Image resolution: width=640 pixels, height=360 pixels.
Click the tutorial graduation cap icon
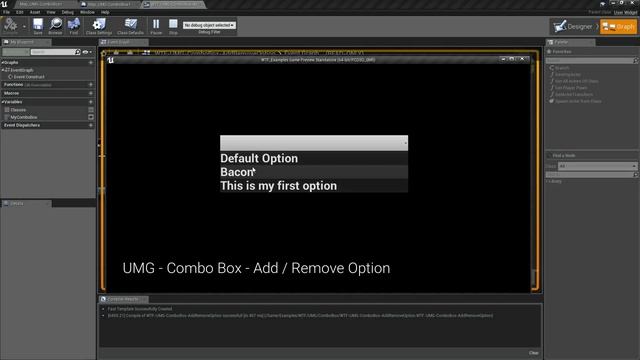(x=603, y=4)
